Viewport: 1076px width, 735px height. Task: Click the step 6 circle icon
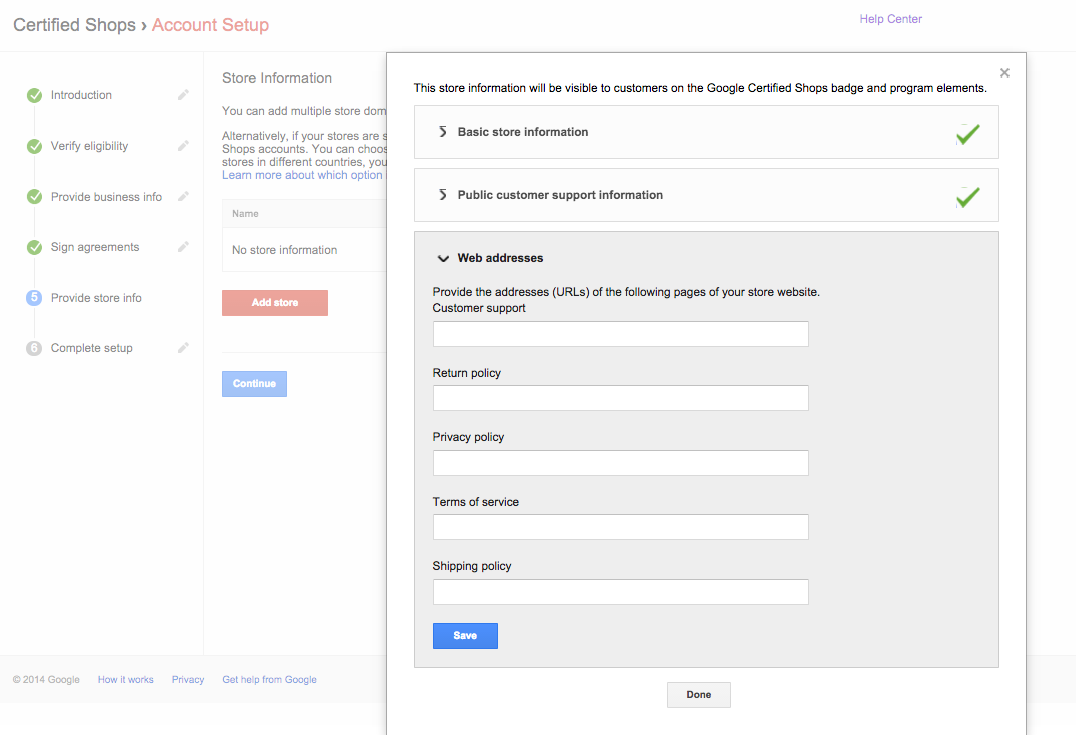point(34,348)
